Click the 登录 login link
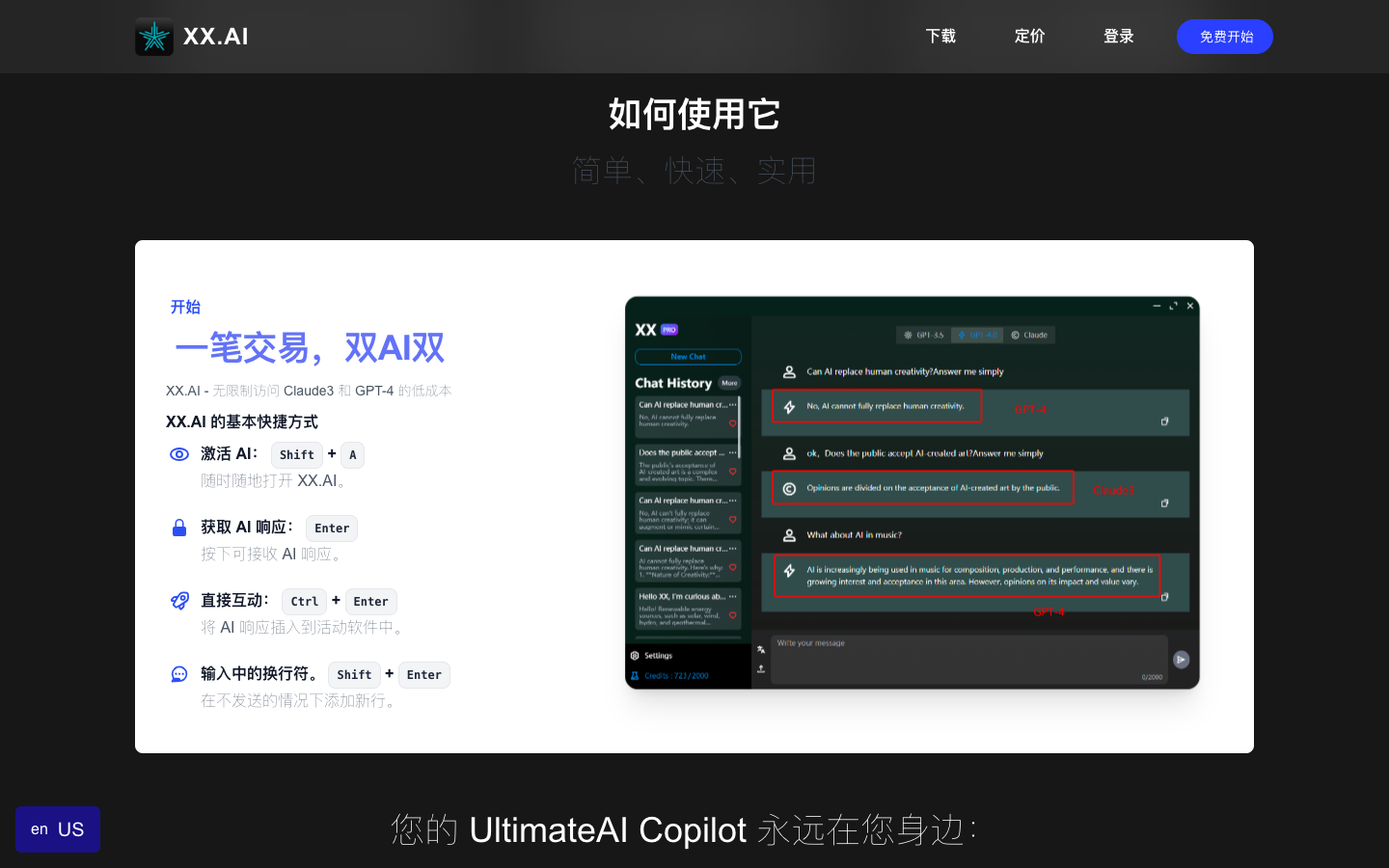This screenshot has height=868, width=1389. tap(1118, 37)
